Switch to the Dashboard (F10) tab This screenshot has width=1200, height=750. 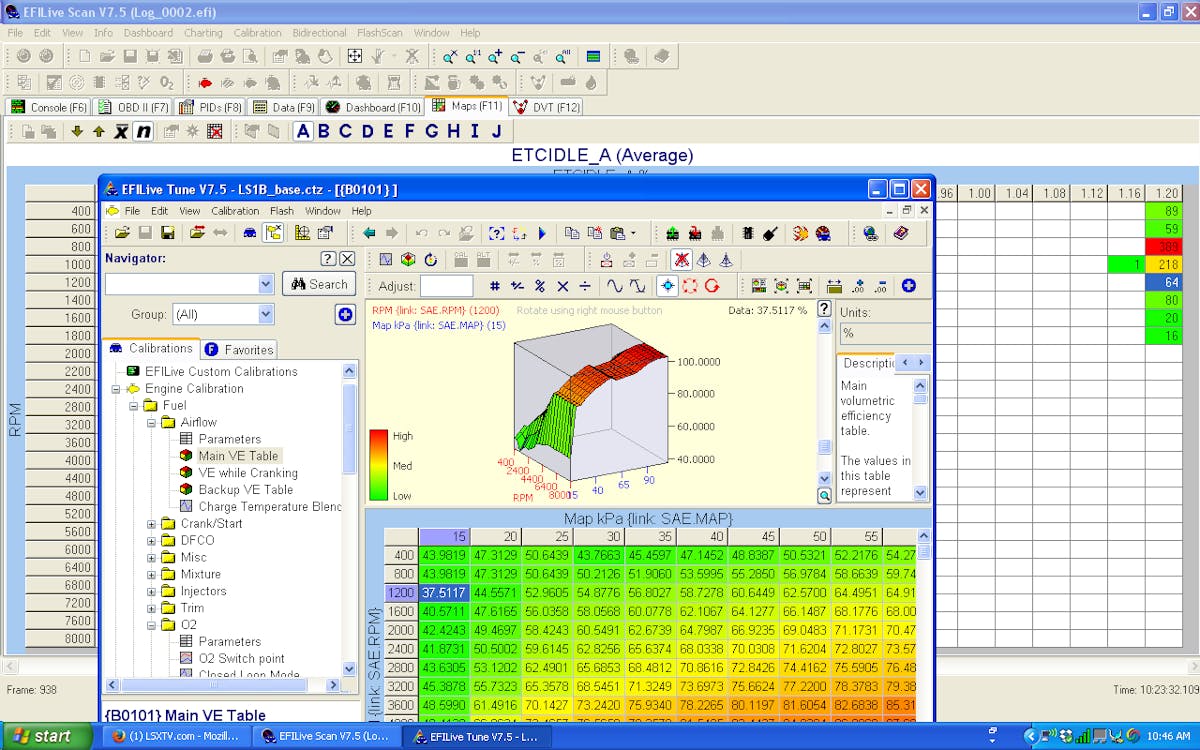coord(374,107)
